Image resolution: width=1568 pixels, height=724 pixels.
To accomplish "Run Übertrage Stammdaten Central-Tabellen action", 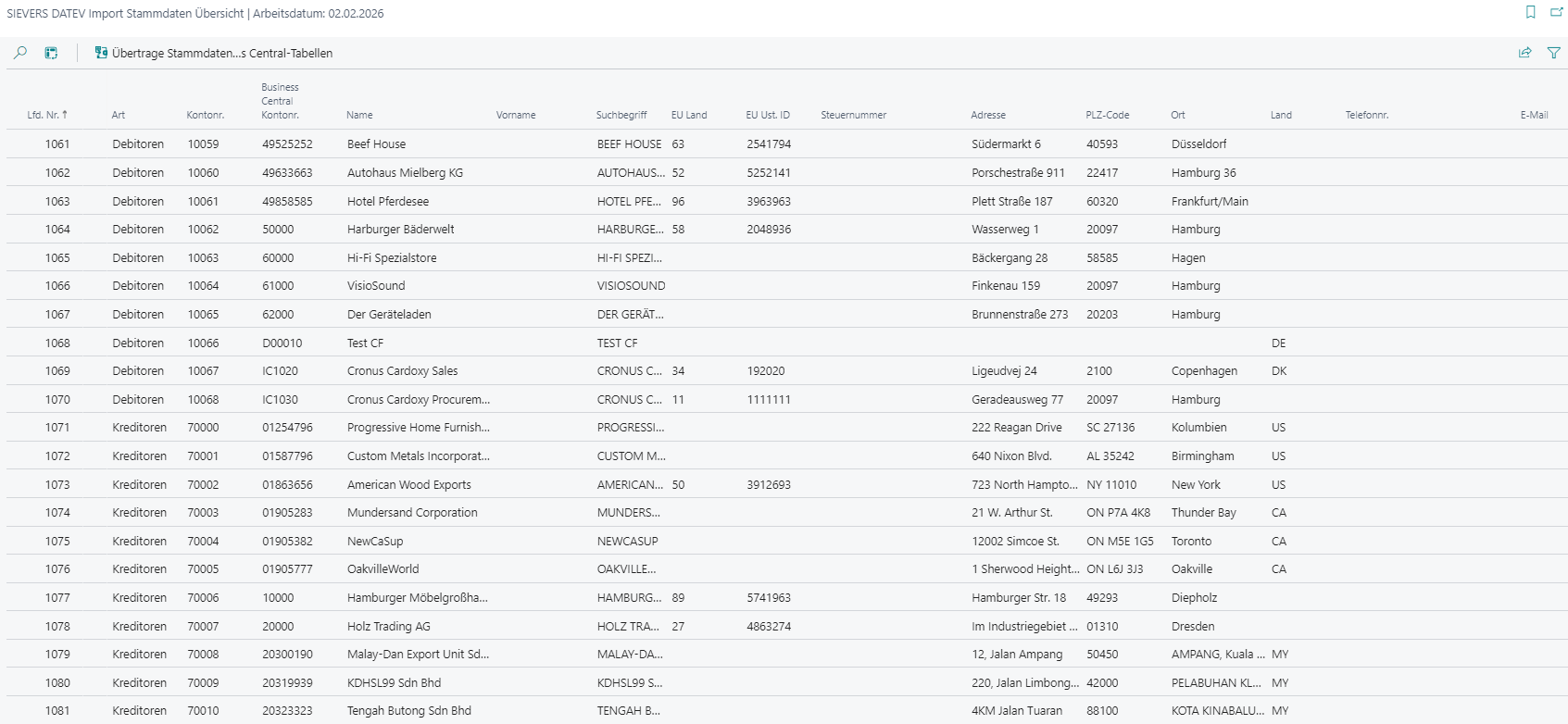I will click(x=221, y=53).
